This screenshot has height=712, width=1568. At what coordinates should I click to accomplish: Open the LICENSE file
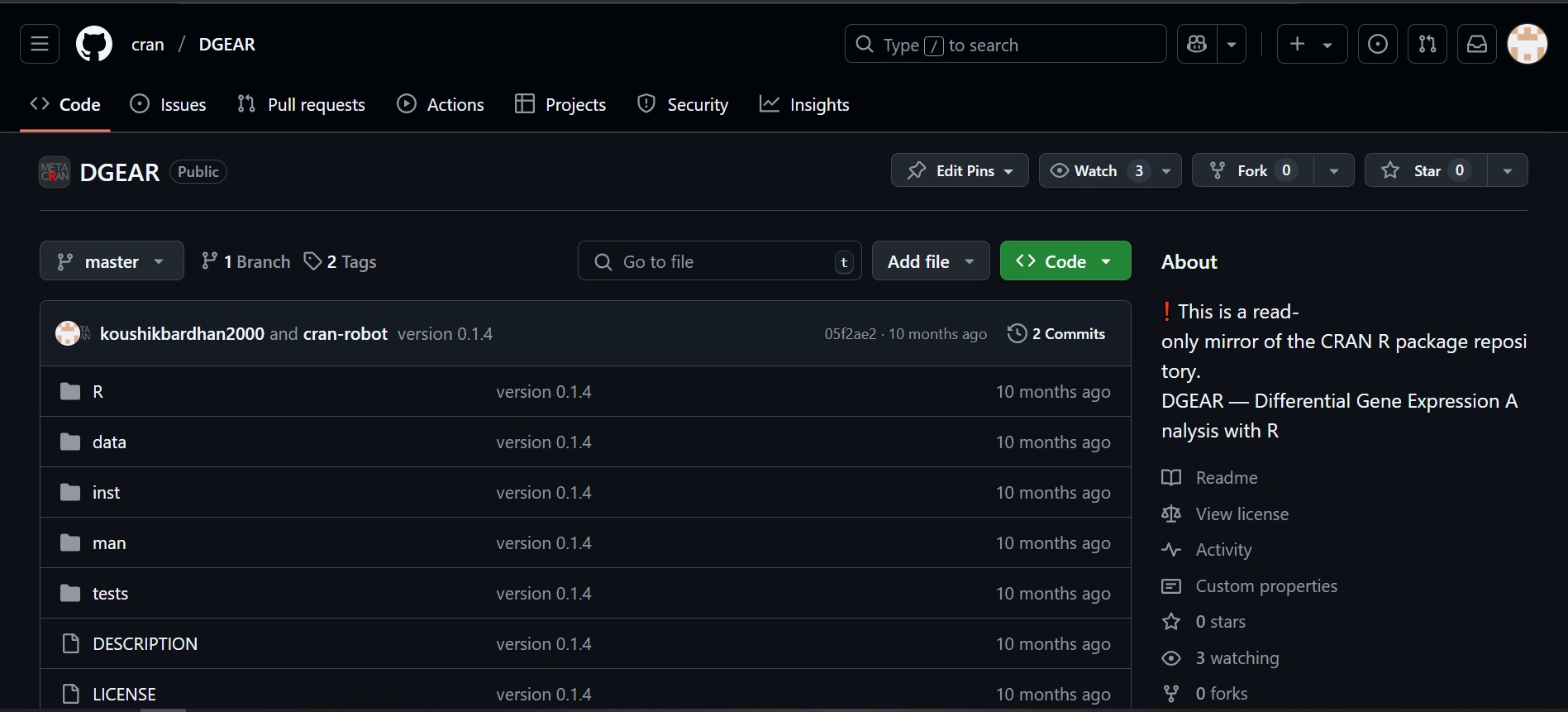[124, 694]
